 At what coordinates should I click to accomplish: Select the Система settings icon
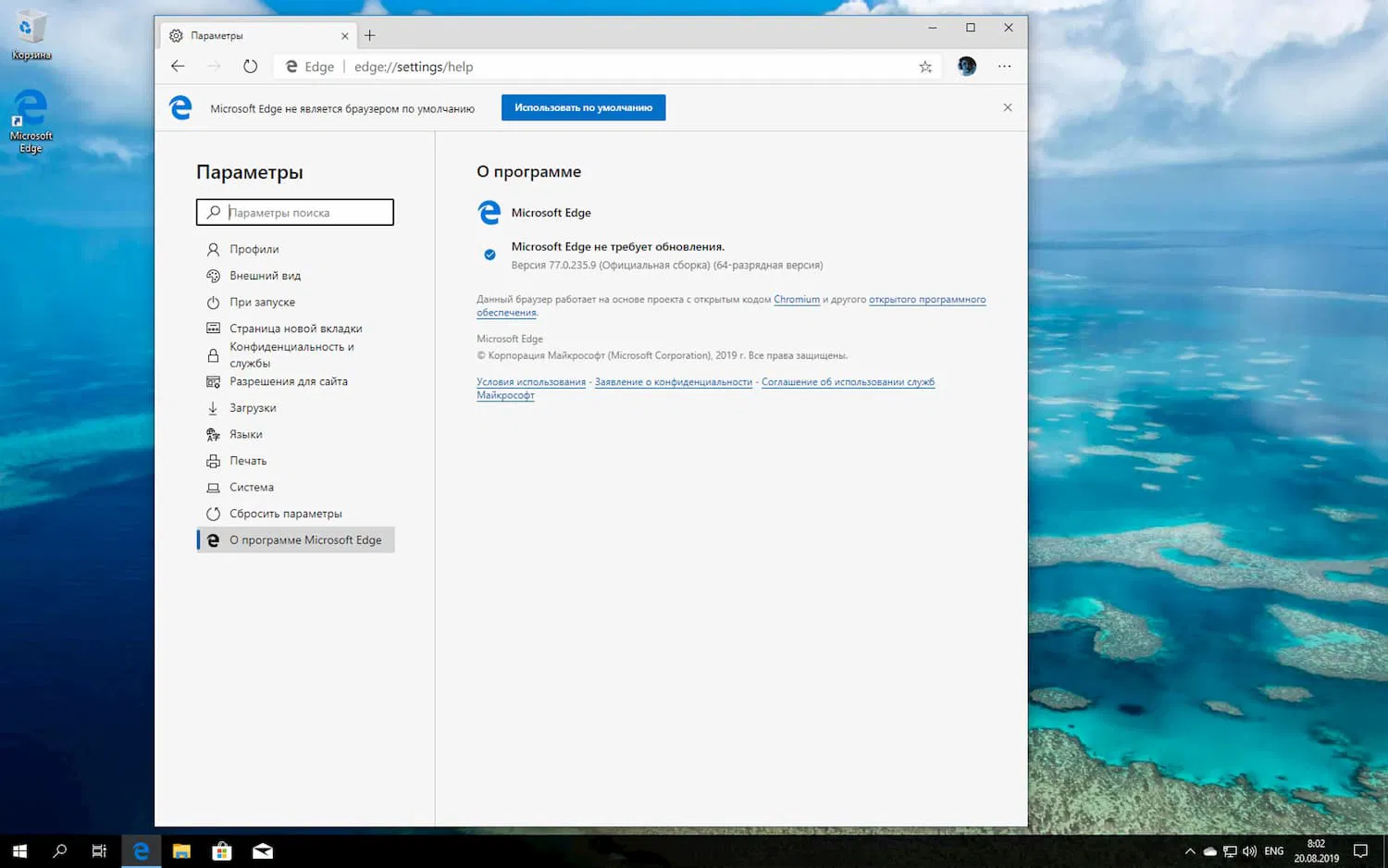212,487
